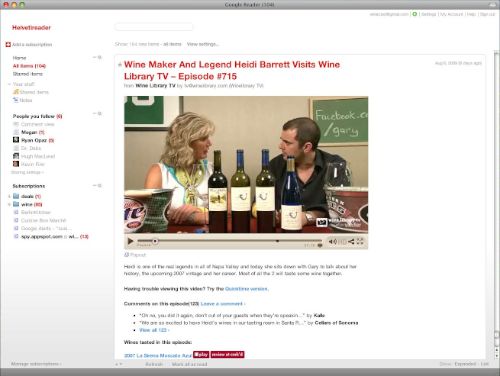Open the Quicktime version link
The width and height of the screenshot is (500, 376).
(x=246, y=289)
